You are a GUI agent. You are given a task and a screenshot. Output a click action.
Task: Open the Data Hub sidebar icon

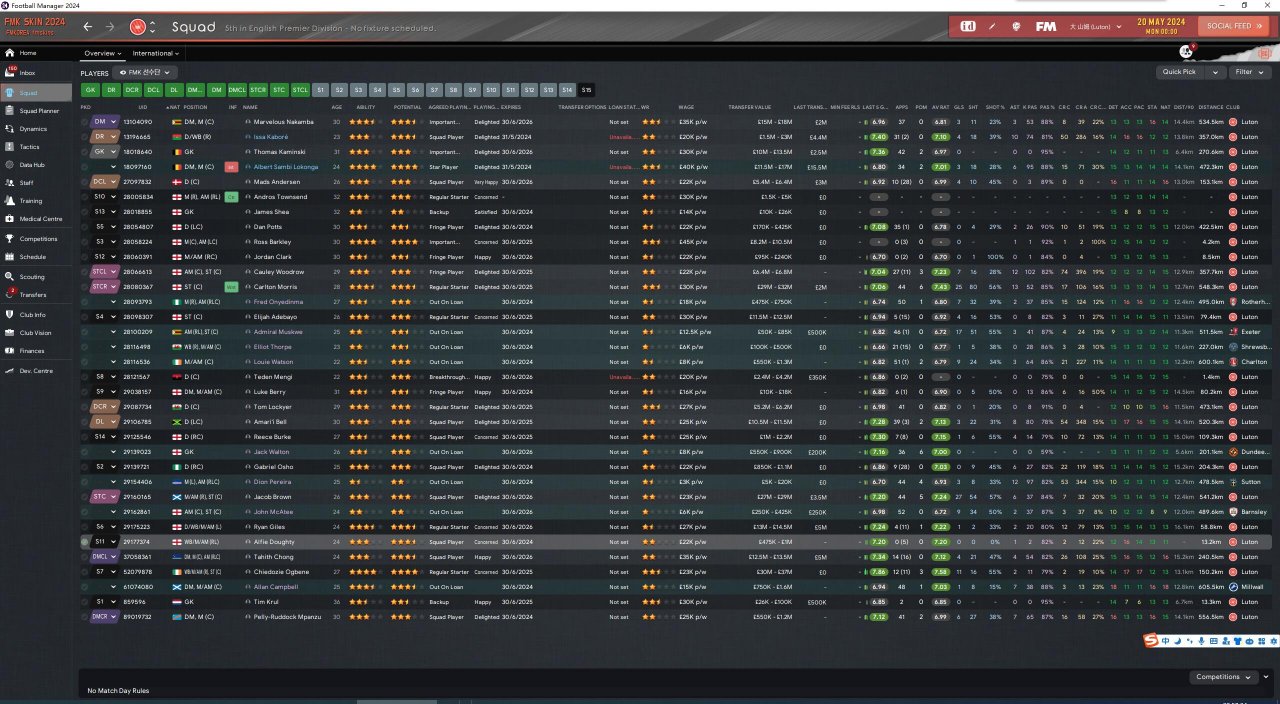coord(10,165)
